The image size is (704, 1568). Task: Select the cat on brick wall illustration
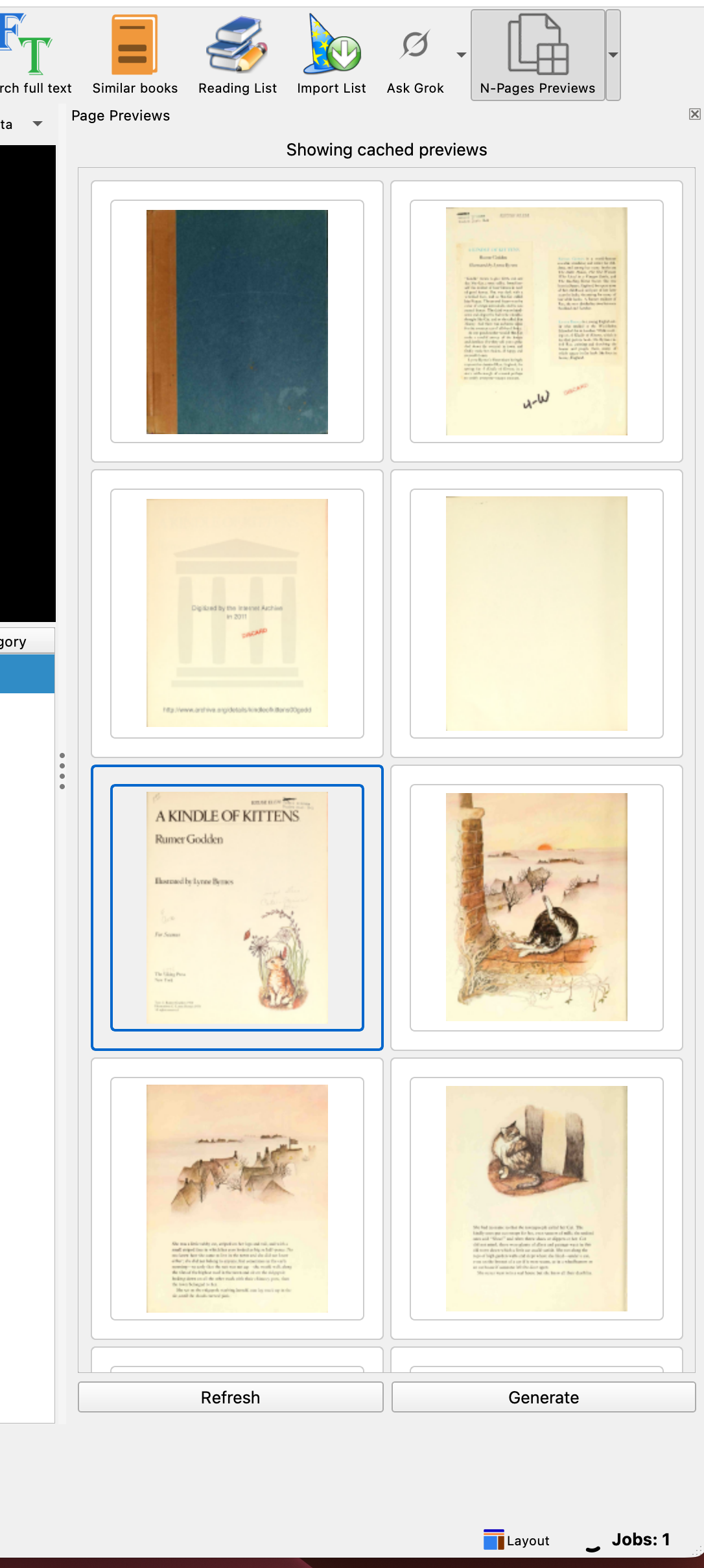pos(537,907)
